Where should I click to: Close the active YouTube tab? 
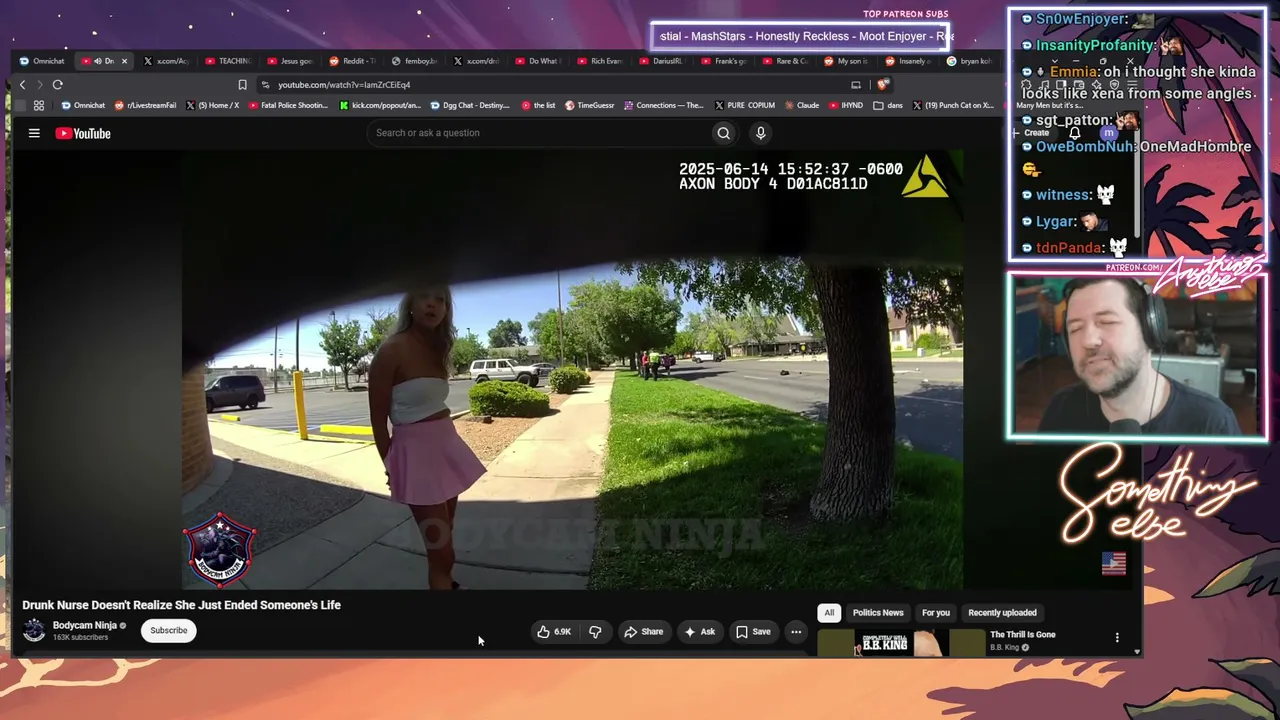pyautogui.click(x=124, y=61)
